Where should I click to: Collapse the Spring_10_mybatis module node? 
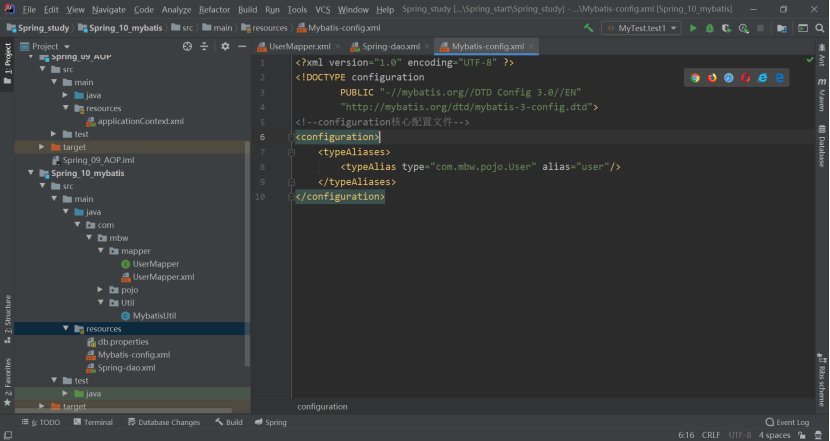pyautogui.click(x=31, y=173)
